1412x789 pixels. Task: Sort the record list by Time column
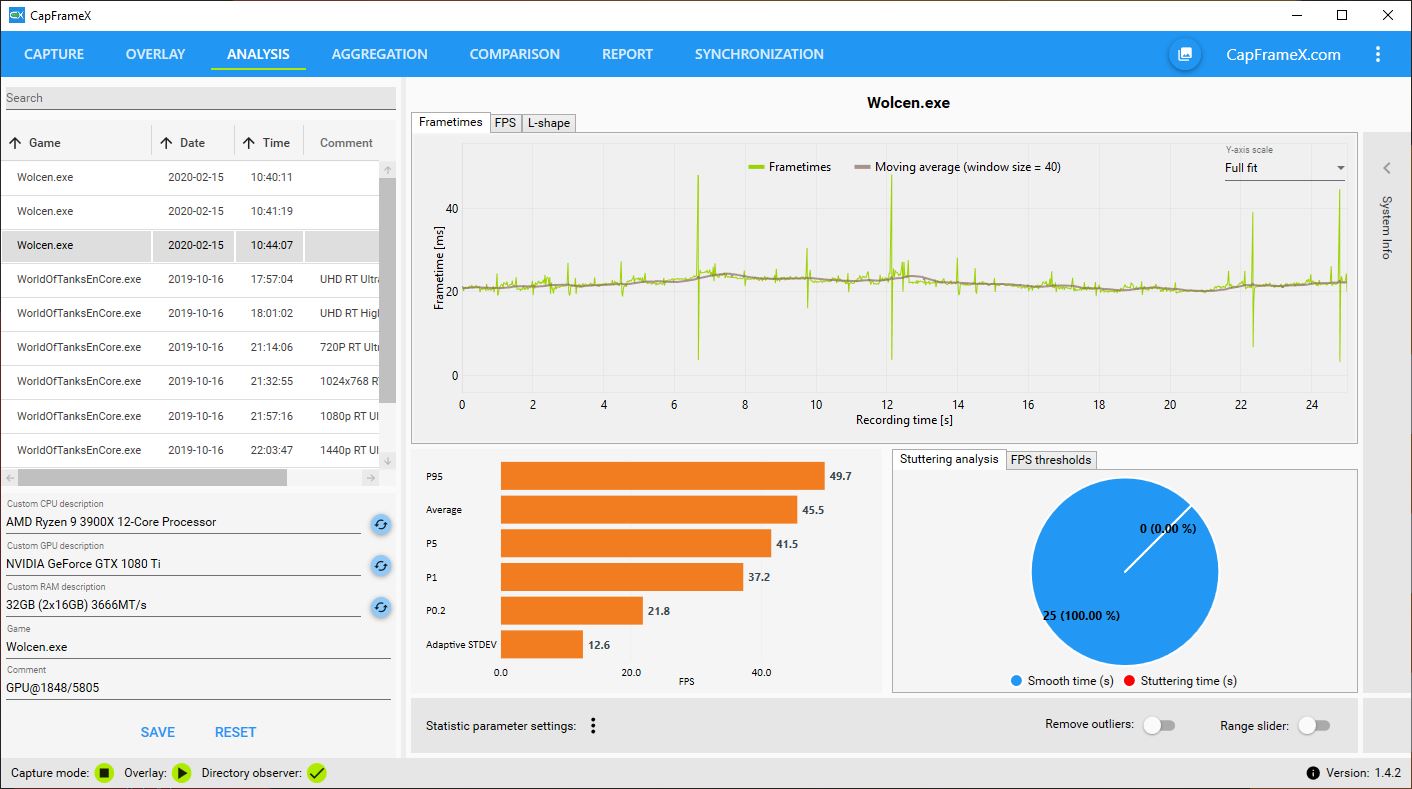point(269,143)
